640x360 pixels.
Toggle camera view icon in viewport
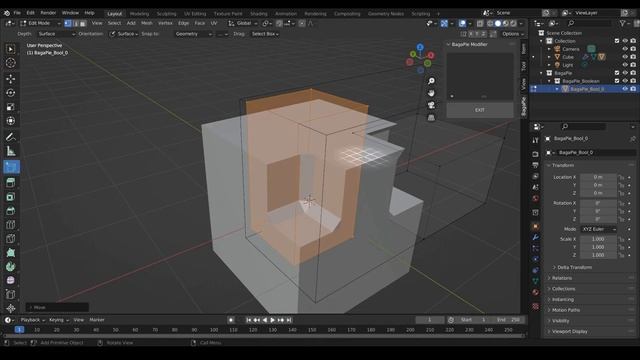pos(431,105)
